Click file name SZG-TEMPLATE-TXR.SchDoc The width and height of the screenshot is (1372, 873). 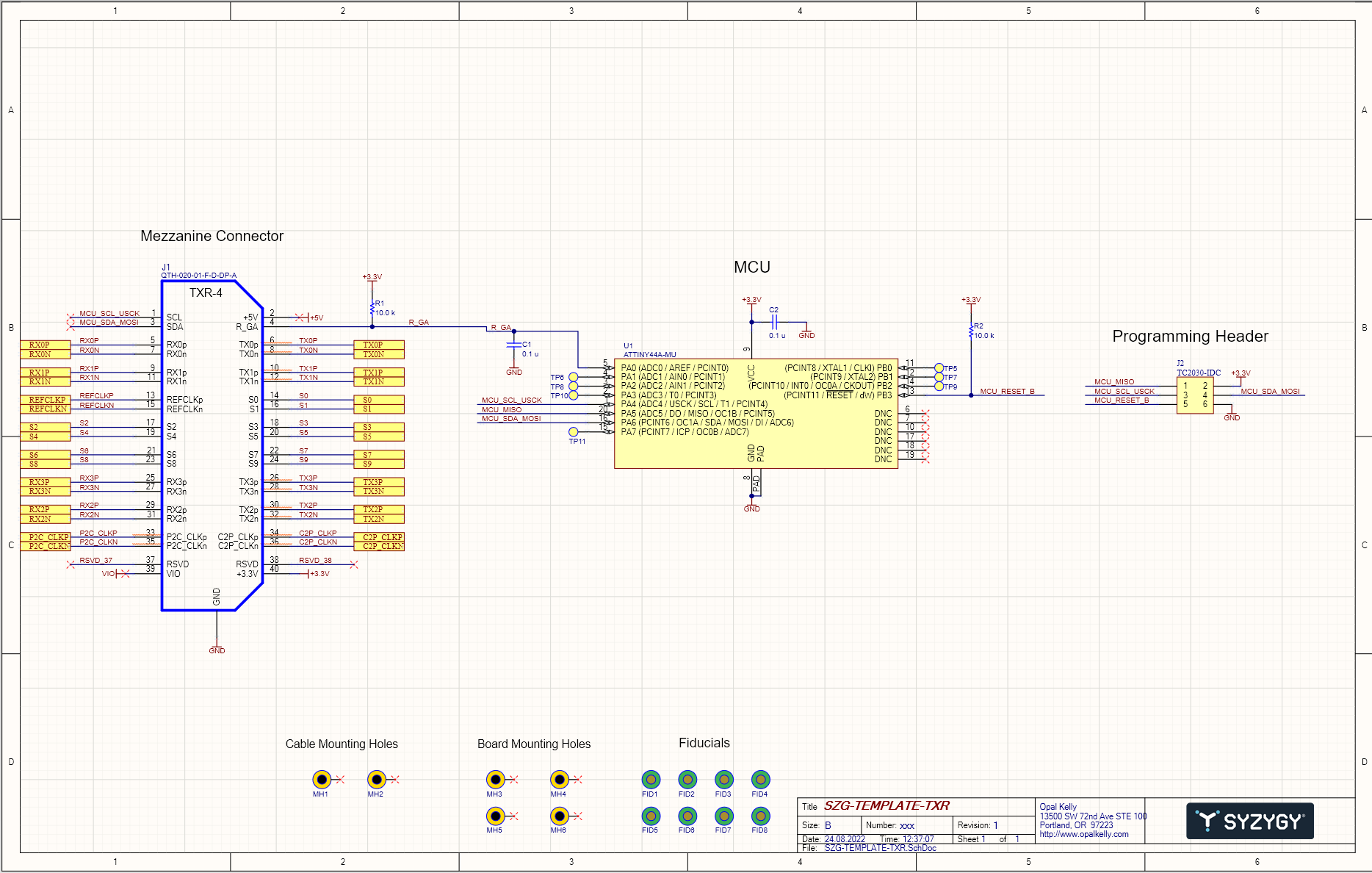pyautogui.click(x=881, y=848)
